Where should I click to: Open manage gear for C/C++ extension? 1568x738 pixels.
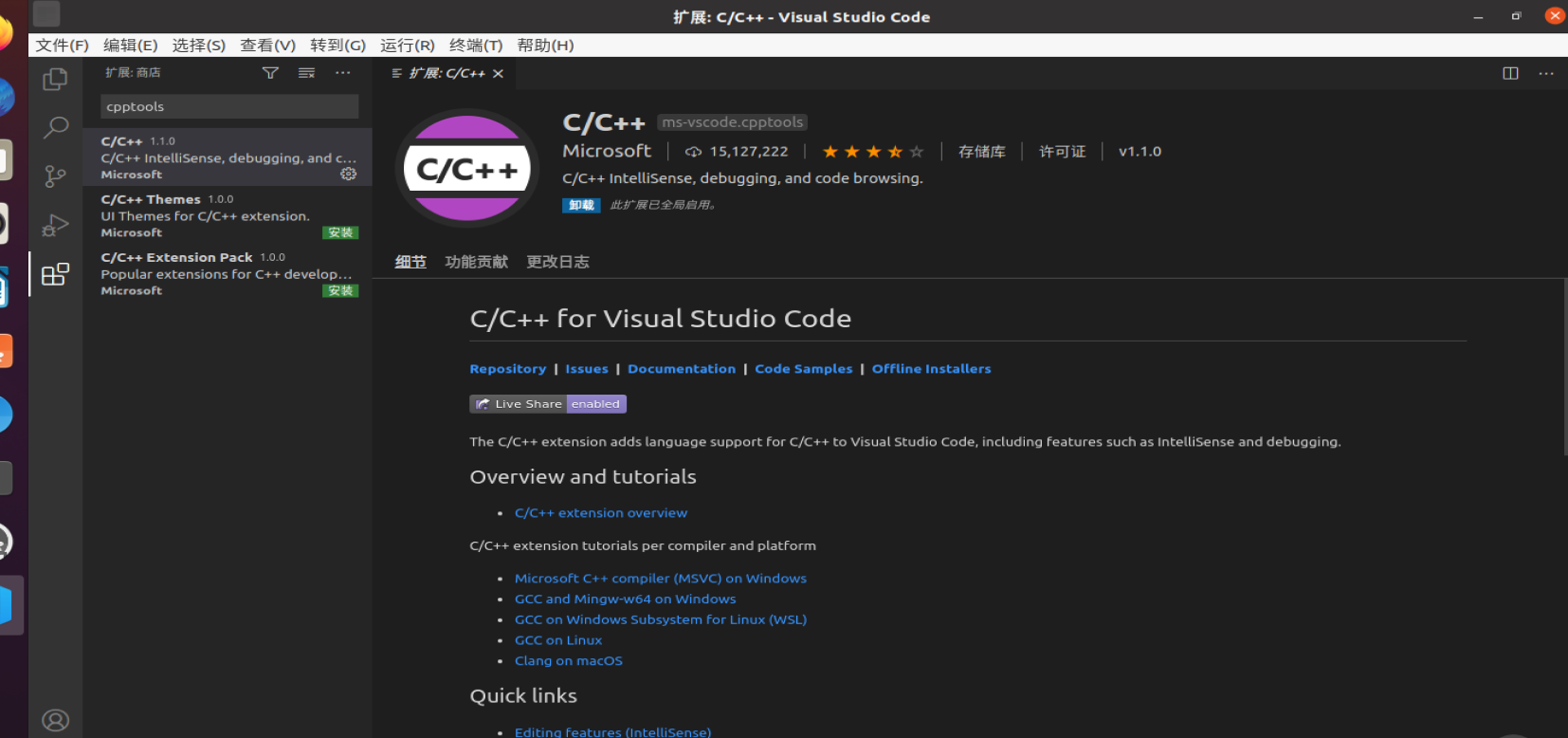pos(348,174)
